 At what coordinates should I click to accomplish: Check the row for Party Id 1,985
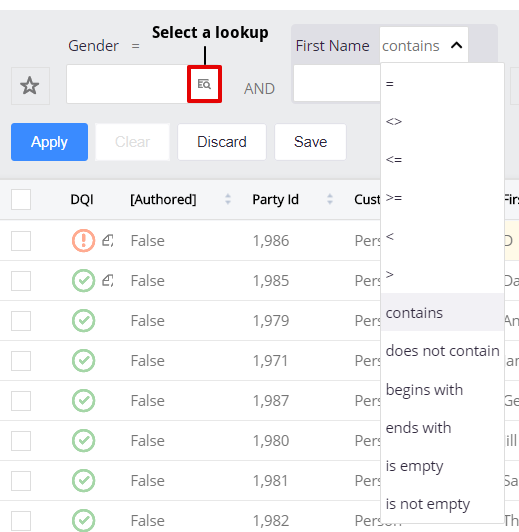coord(21,281)
